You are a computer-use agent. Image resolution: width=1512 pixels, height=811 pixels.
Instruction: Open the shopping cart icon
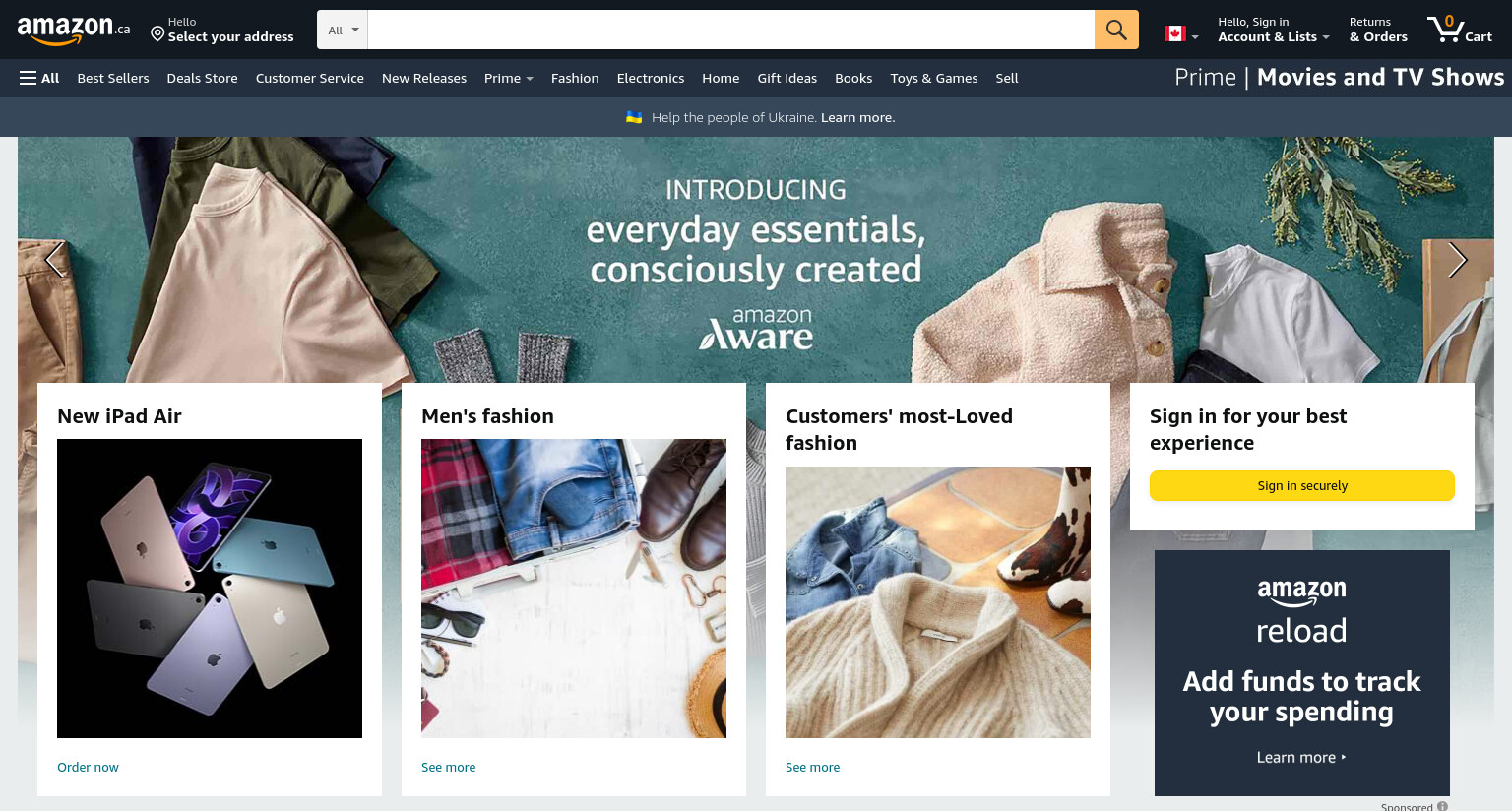(1459, 30)
